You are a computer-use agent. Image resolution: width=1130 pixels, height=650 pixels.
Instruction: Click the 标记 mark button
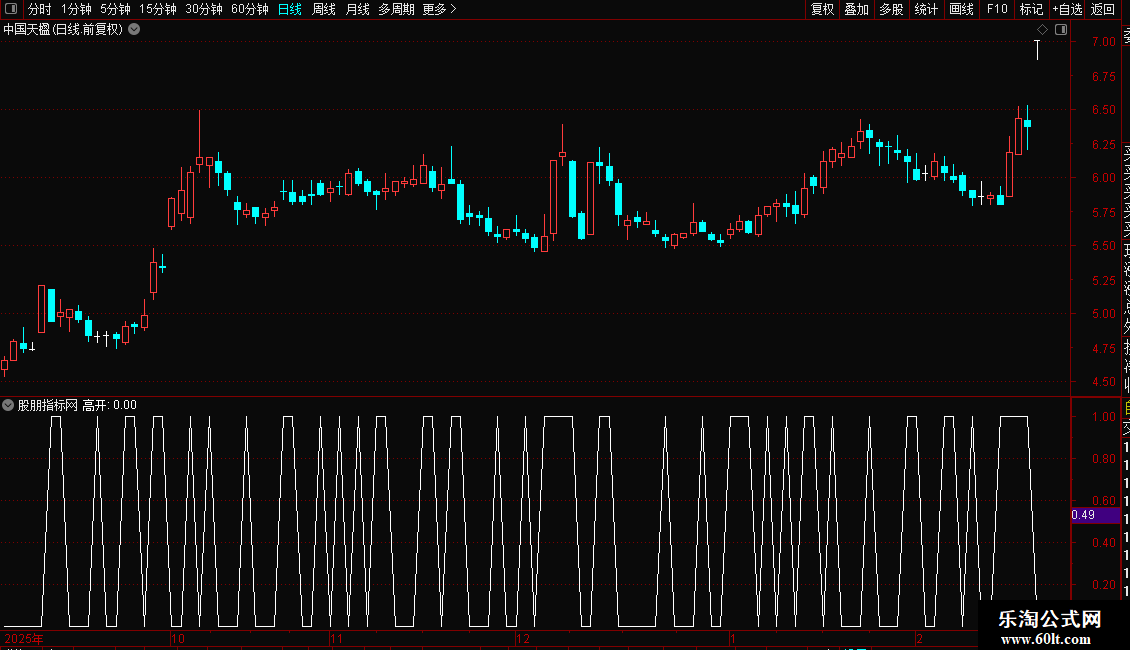[1031, 9]
